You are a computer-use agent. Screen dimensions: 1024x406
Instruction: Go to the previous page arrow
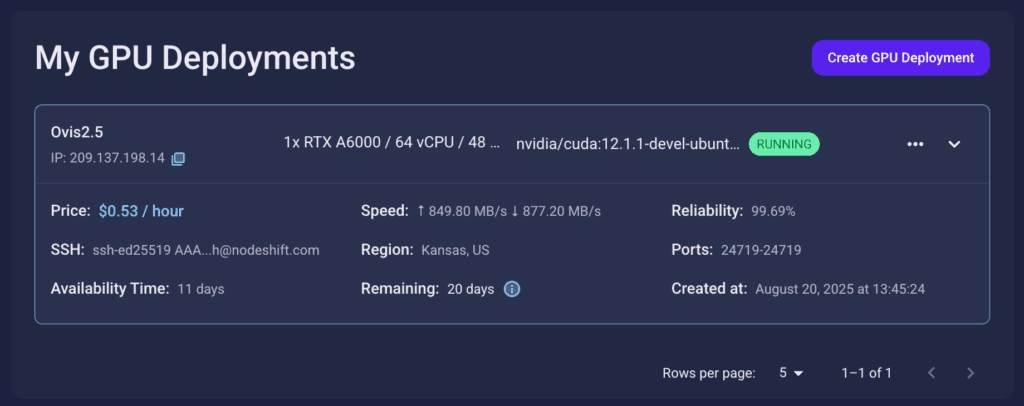932,373
